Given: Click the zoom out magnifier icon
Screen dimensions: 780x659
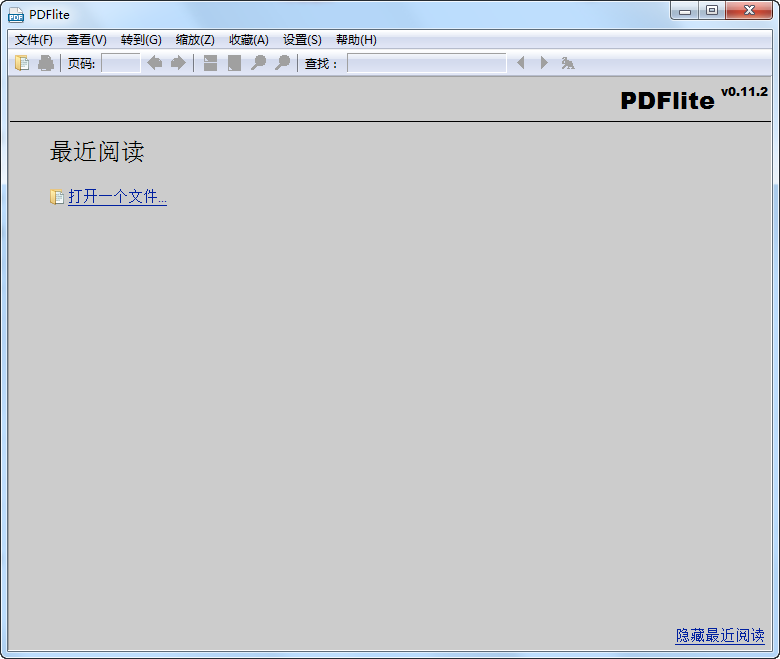Looking at the screenshot, I should pos(258,63).
